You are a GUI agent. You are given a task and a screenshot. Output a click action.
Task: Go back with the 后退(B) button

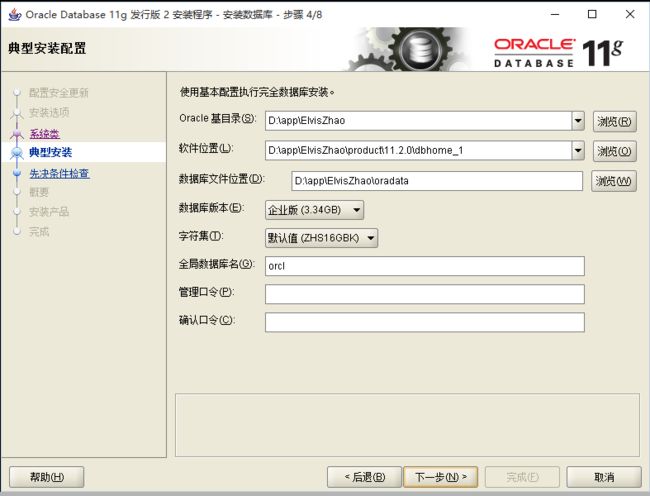click(x=364, y=477)
